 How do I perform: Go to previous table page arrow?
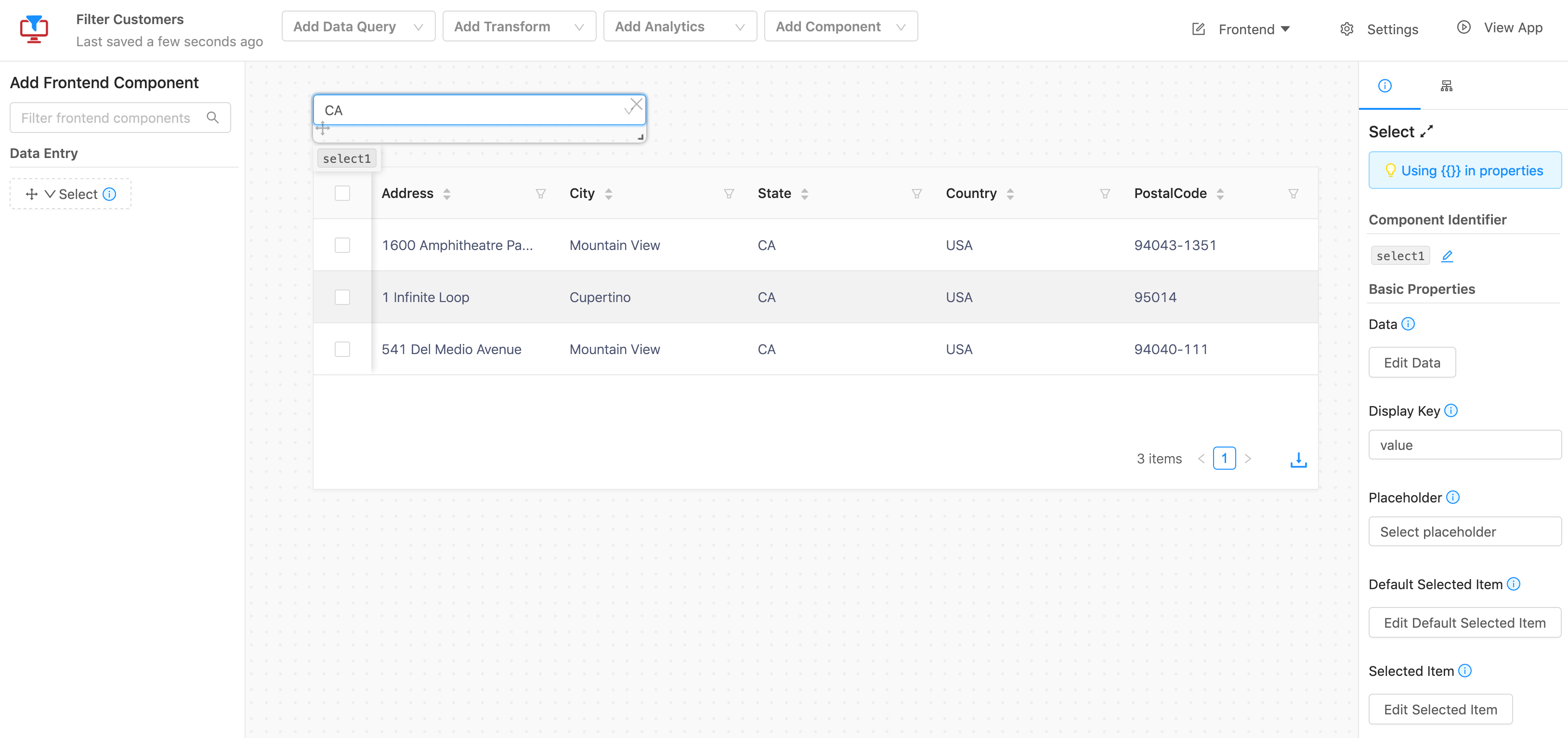(x=1201, y=459)
